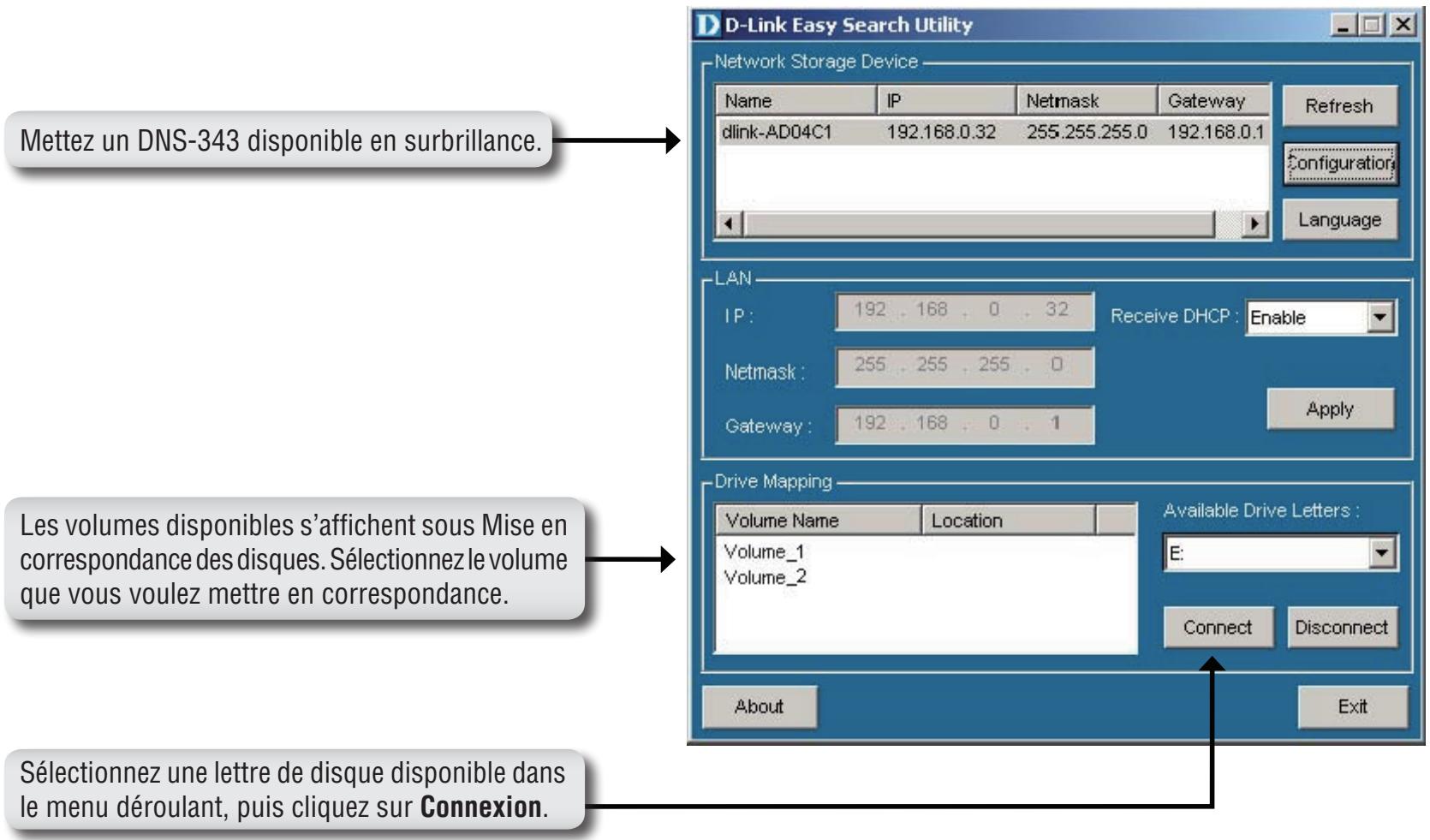Click the 192.168.0.1 gateway cell

coord(1216,133)
